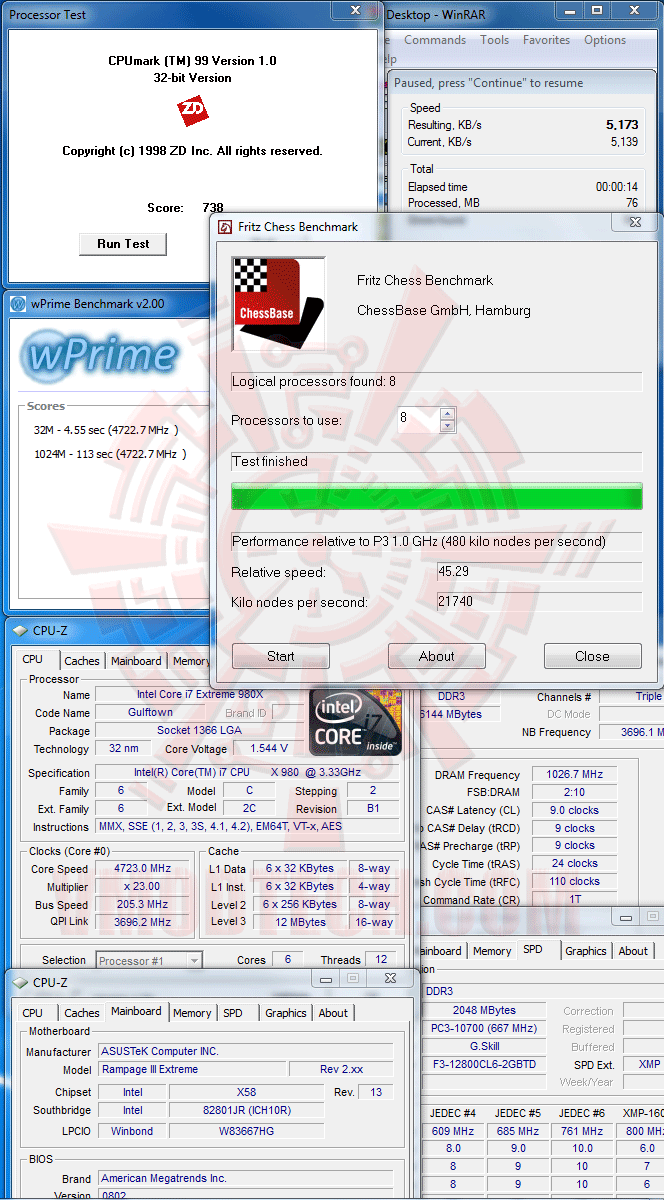
Task: Open the Options menu in WinRAR
Action: point(605,40)
